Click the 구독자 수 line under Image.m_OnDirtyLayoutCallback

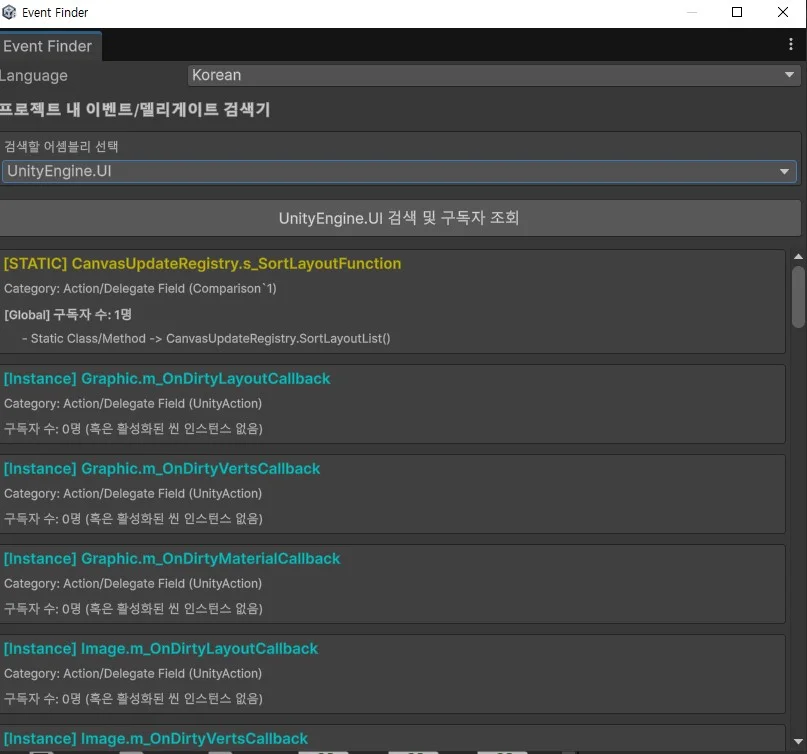point(133,699)
